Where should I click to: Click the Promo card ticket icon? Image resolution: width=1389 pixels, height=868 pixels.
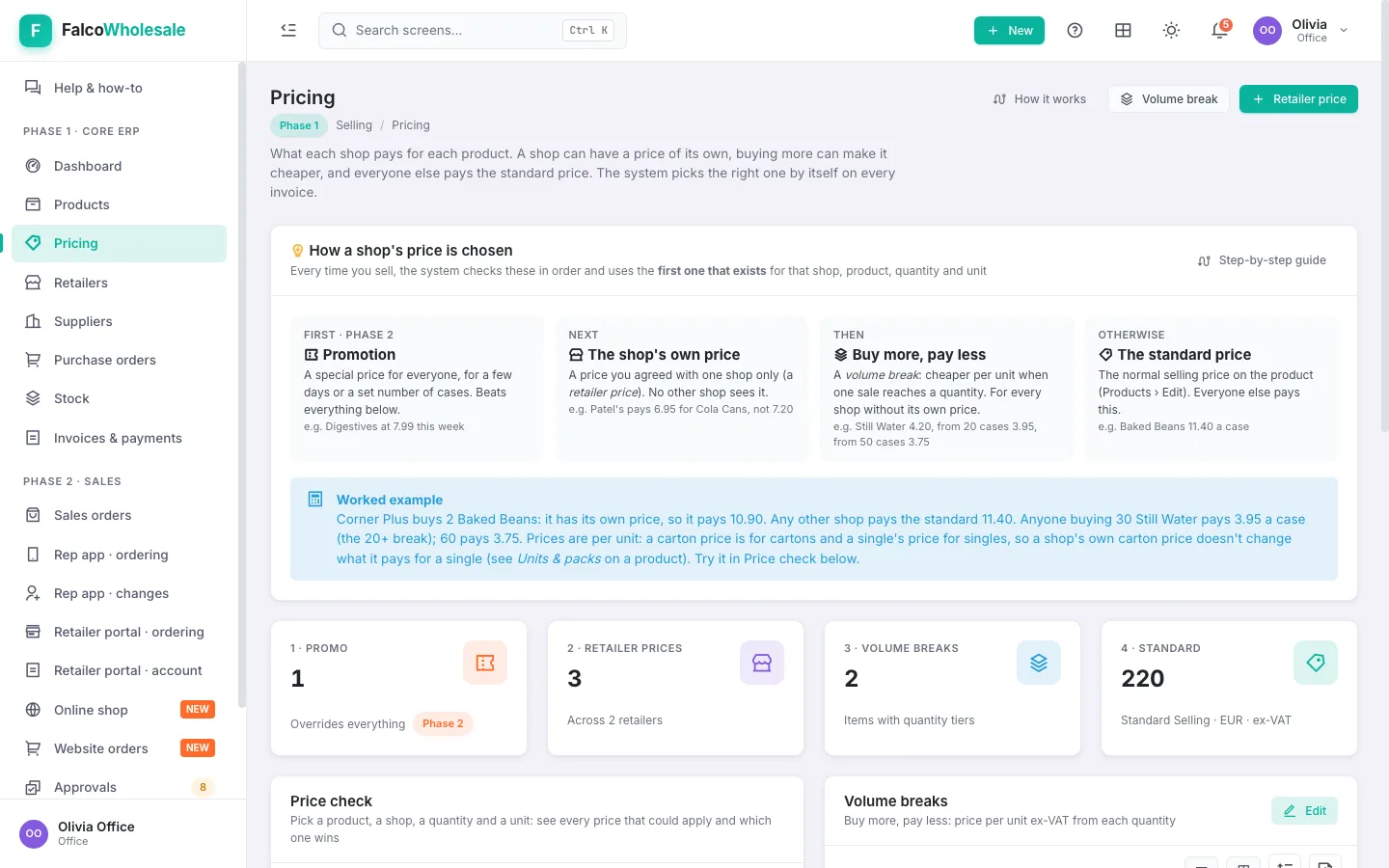click(x=485, y=663)
